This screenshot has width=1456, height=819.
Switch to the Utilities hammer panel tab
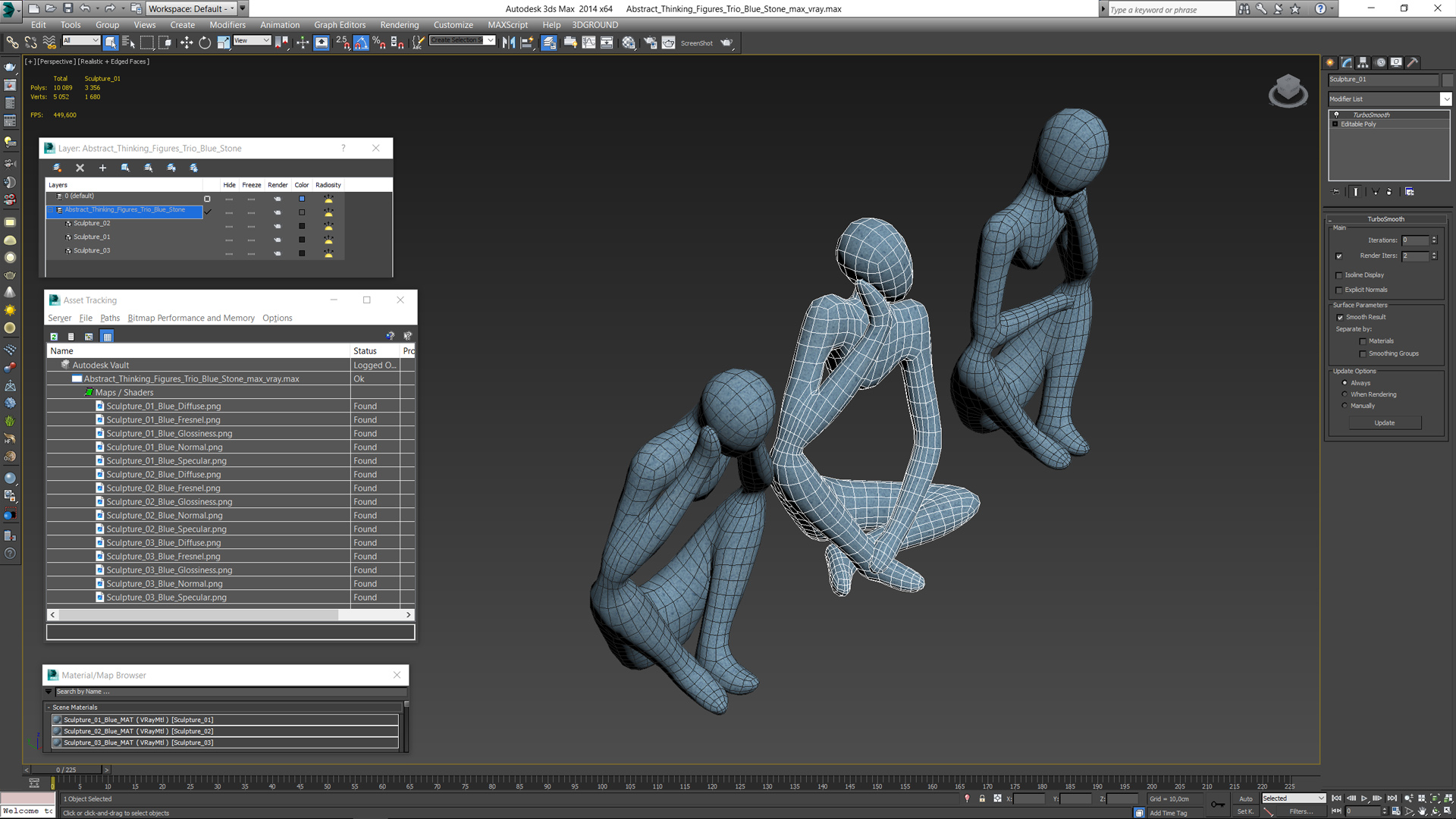pos(1413,63)
